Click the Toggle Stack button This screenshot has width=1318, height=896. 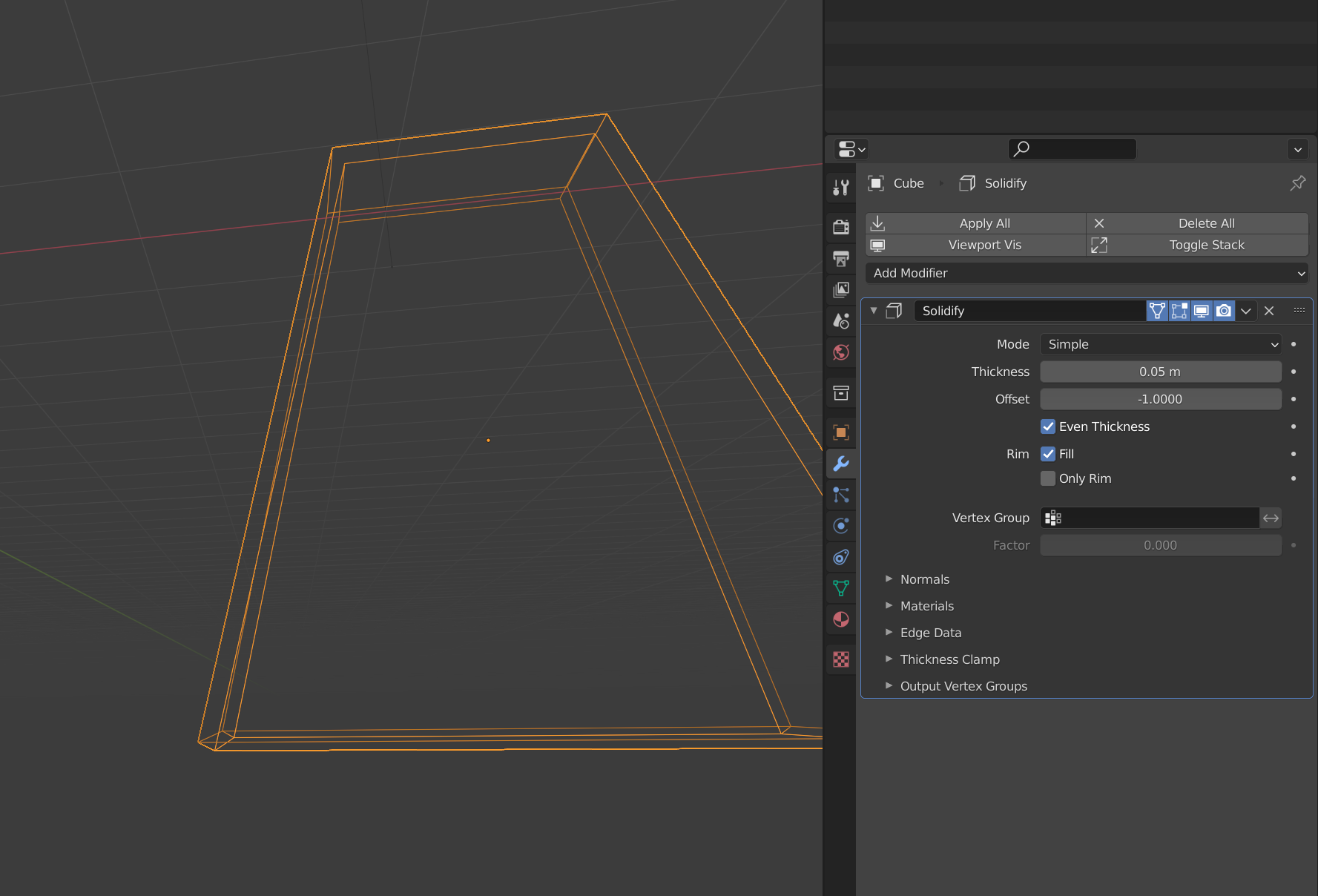point(1197,245)
